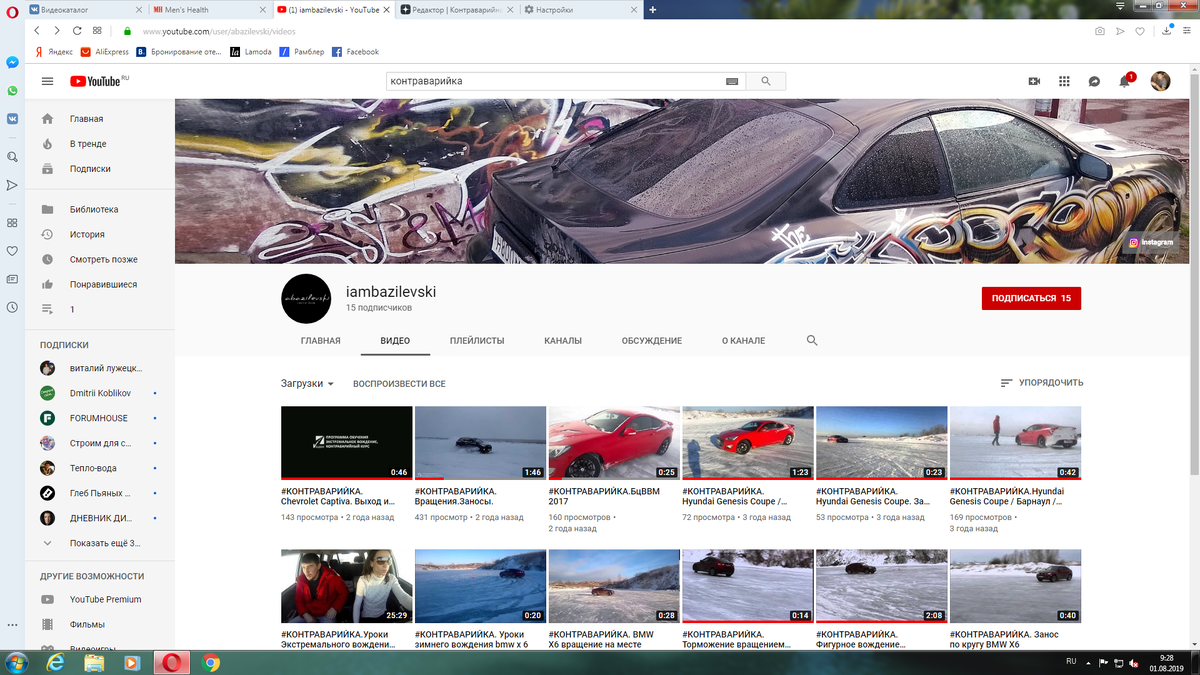Open Windows Explorer from the taskbar
Viewport: 1200px width, 675px height.
tap(94, 662)
